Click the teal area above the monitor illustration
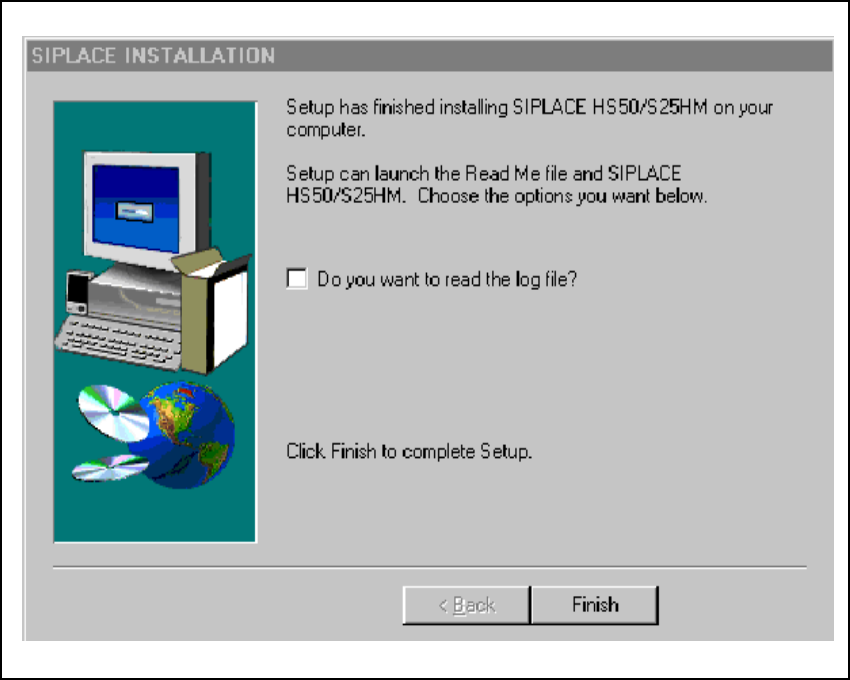 (x=154, y=126)
